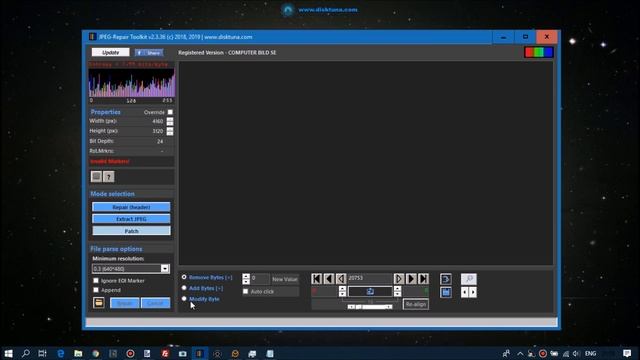Click the magnifier search icon
640x360 pixels.
[x=469, y=279]
